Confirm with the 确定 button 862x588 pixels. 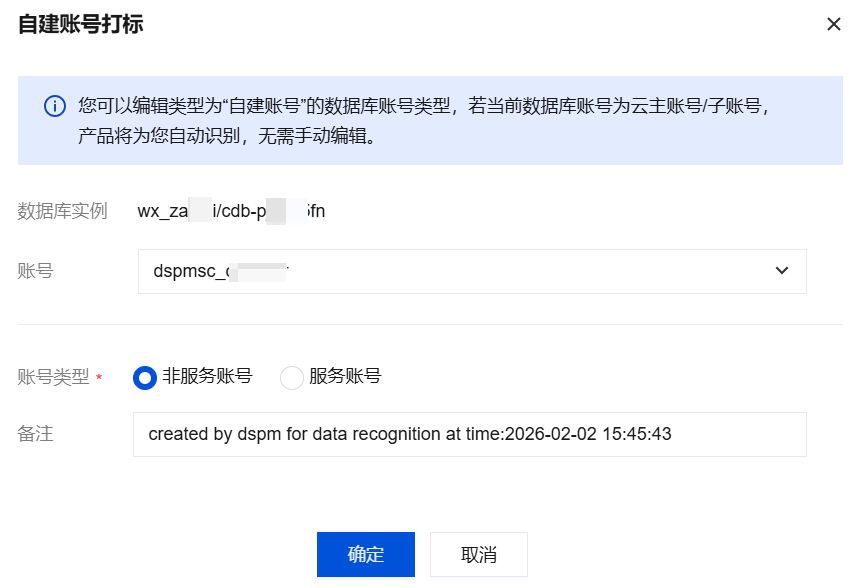tap(366, 555)
